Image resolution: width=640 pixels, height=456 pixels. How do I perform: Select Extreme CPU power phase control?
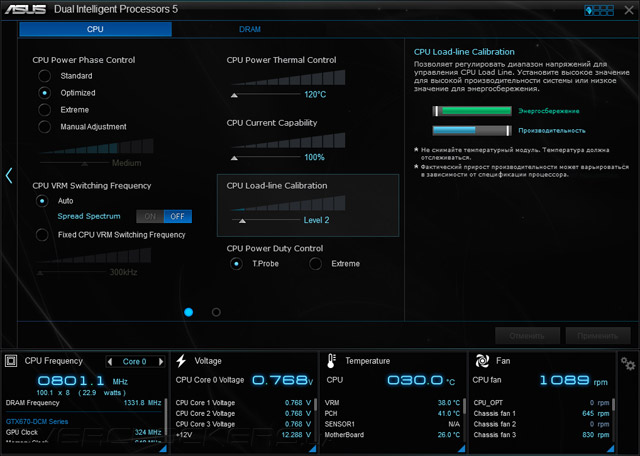coord(44,110)
